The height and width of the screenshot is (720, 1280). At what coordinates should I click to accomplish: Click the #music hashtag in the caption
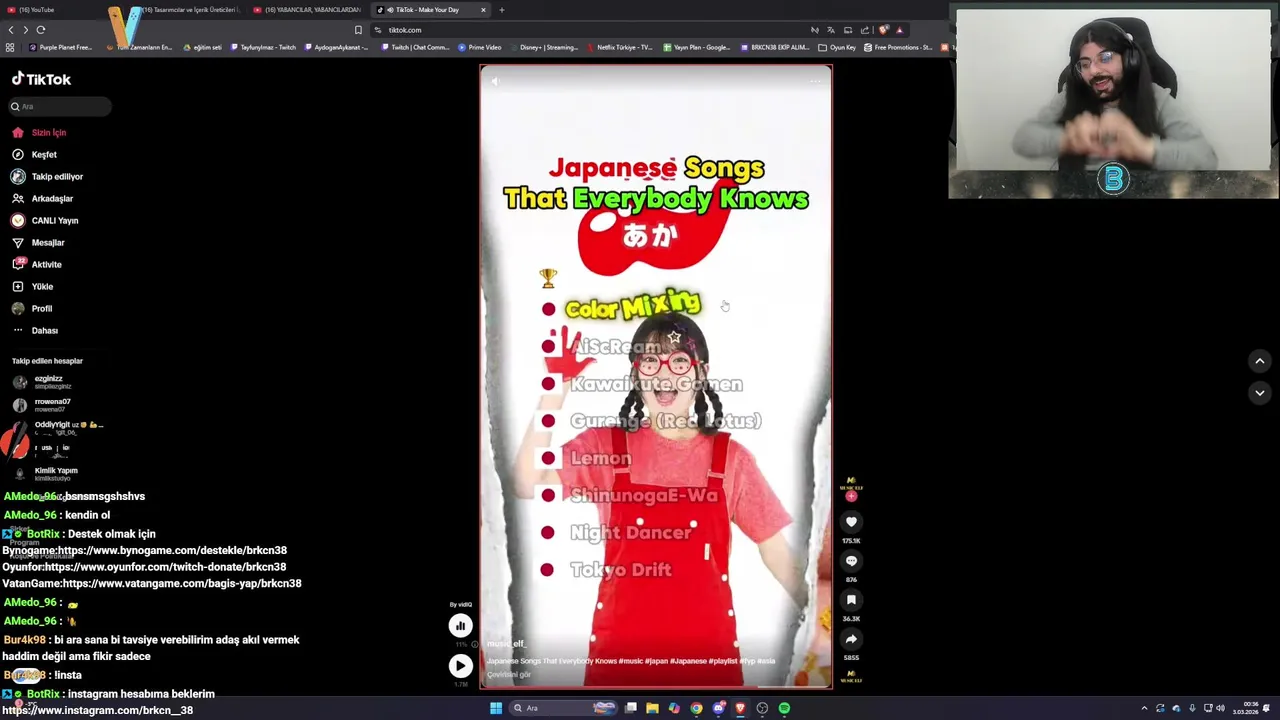631,661
